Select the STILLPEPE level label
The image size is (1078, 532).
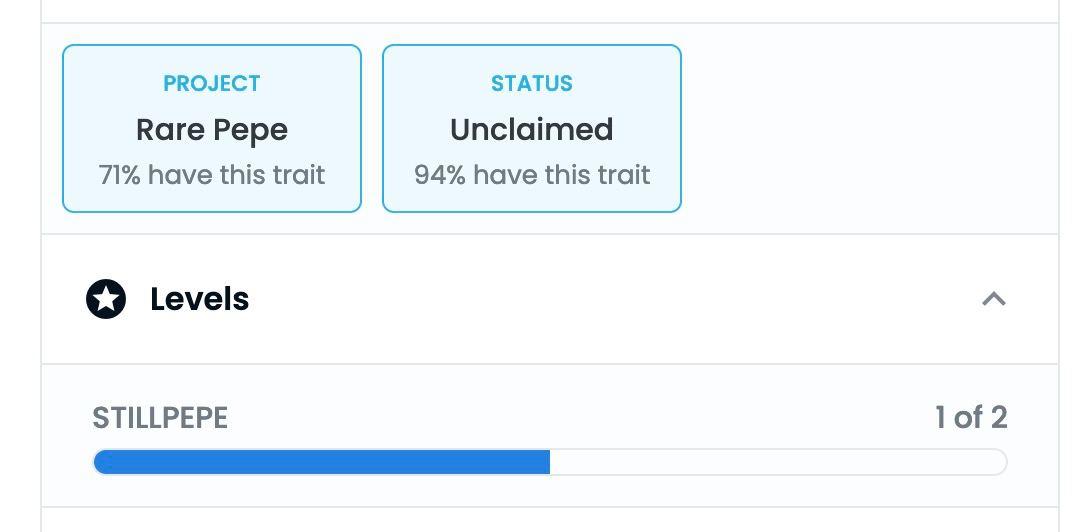click(x=160, y=418)
